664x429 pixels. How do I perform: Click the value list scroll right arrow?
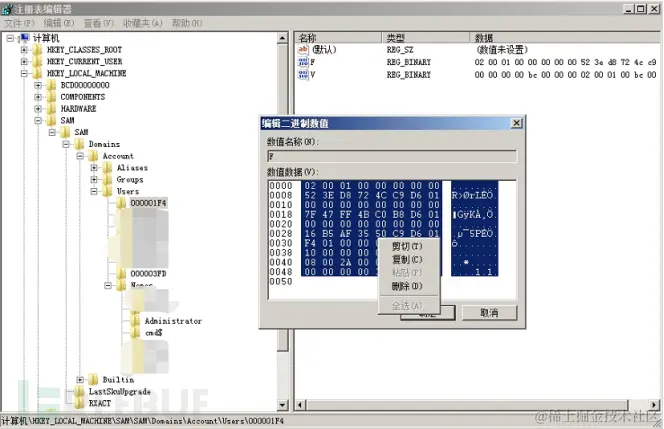654,405
